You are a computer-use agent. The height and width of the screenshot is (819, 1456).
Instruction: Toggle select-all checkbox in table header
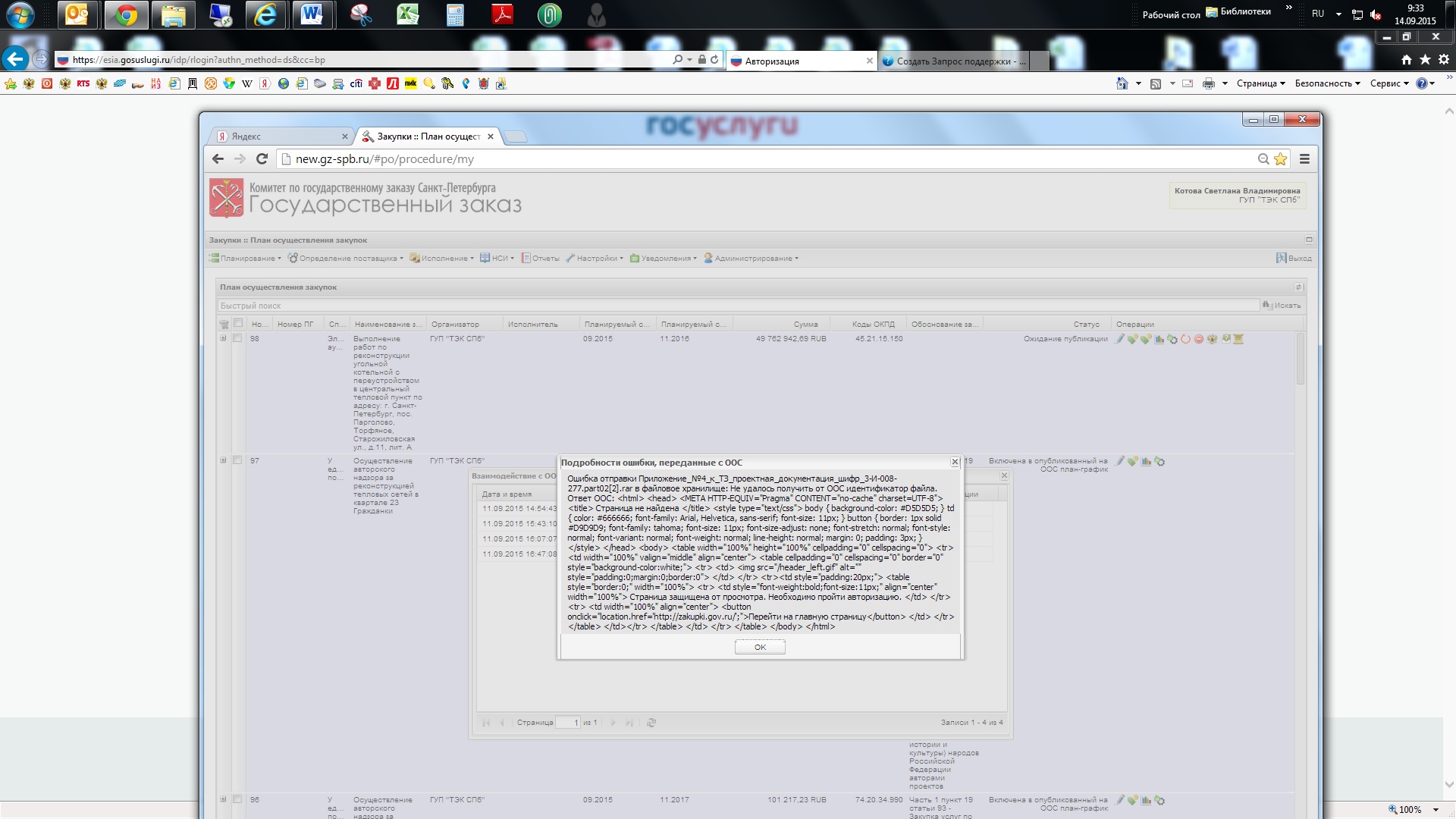(237, 324)
